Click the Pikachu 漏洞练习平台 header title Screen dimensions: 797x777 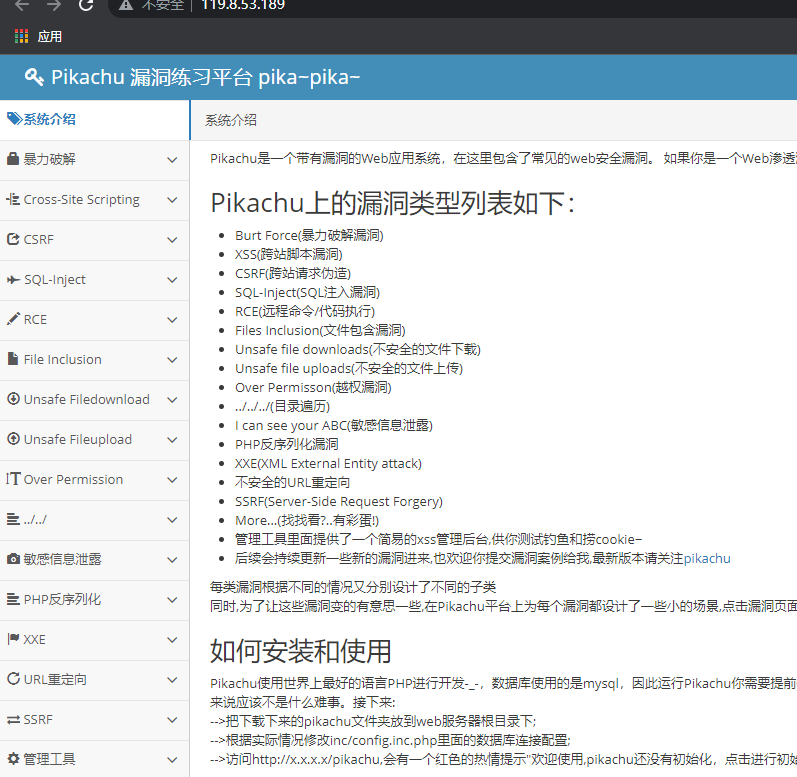(205, 77)
